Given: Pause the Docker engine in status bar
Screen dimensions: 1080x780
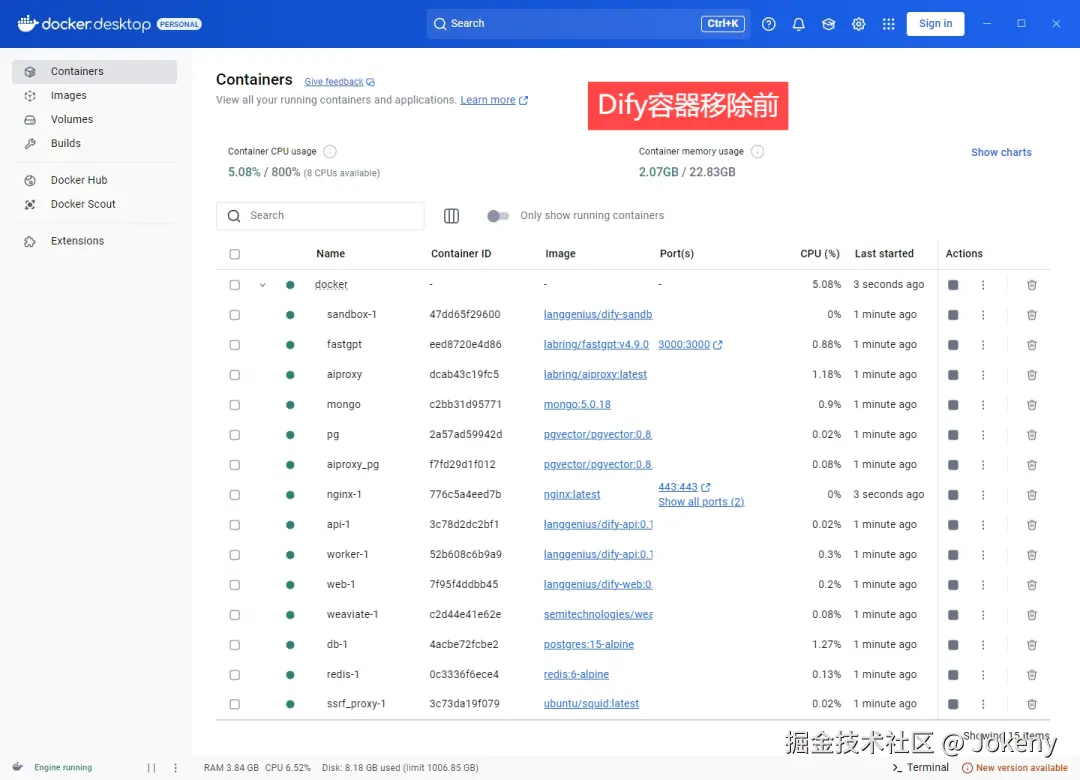Looking at the screenshot, I should coord(152,768).
